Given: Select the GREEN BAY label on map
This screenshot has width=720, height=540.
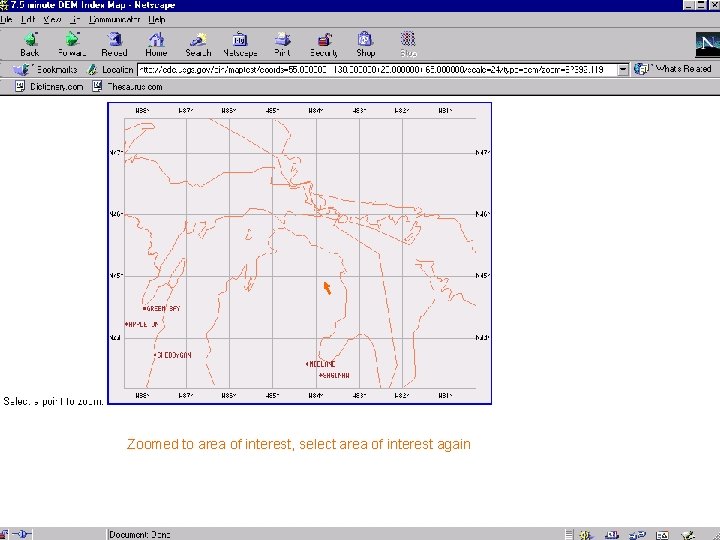Looking at the screenshot, I should click(163, 309).
